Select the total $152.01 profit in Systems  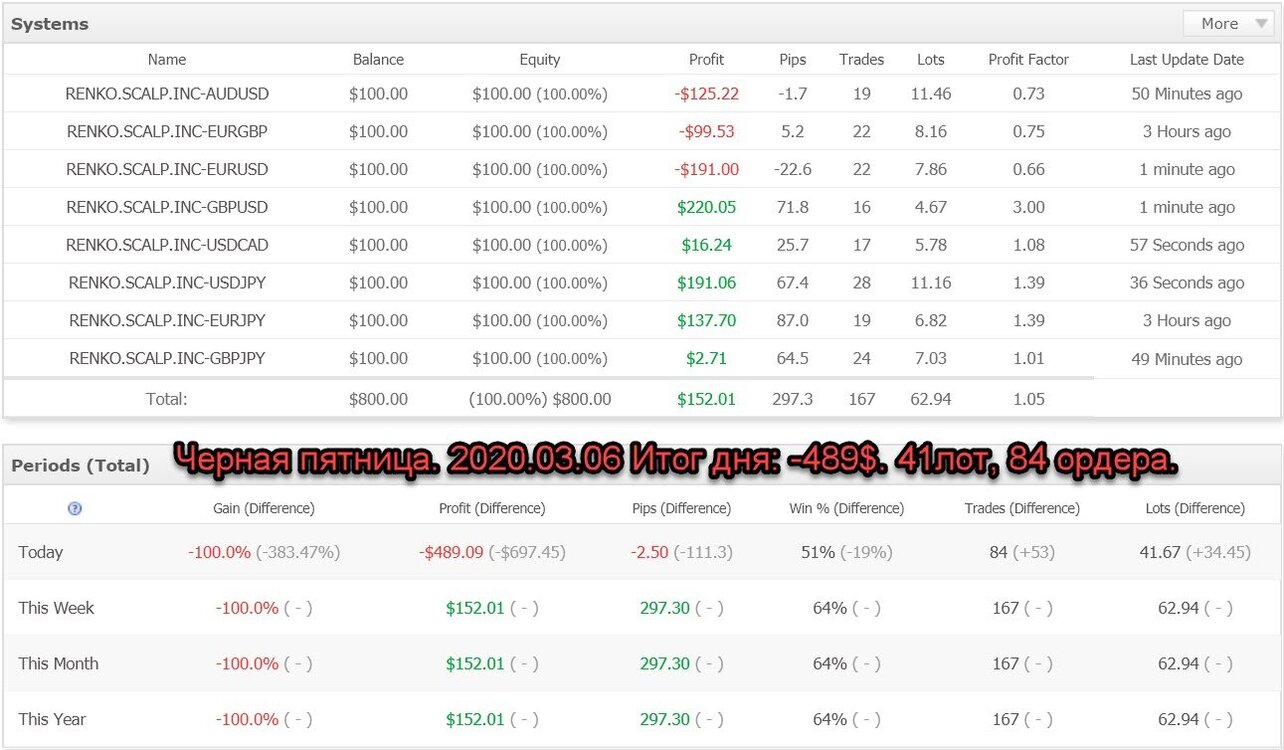pyautogui.click(x=706, y=399)
